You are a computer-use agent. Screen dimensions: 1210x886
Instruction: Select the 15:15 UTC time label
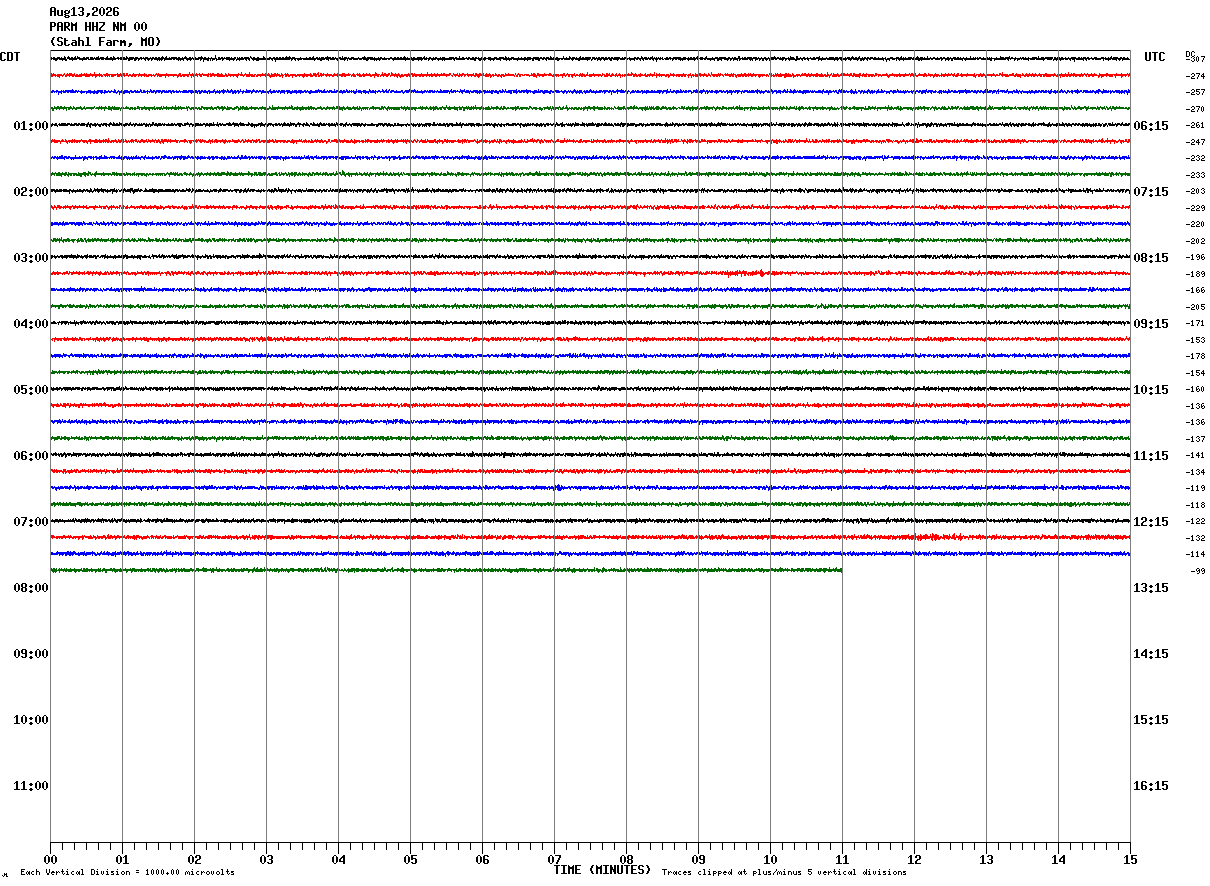point(1151,720)
